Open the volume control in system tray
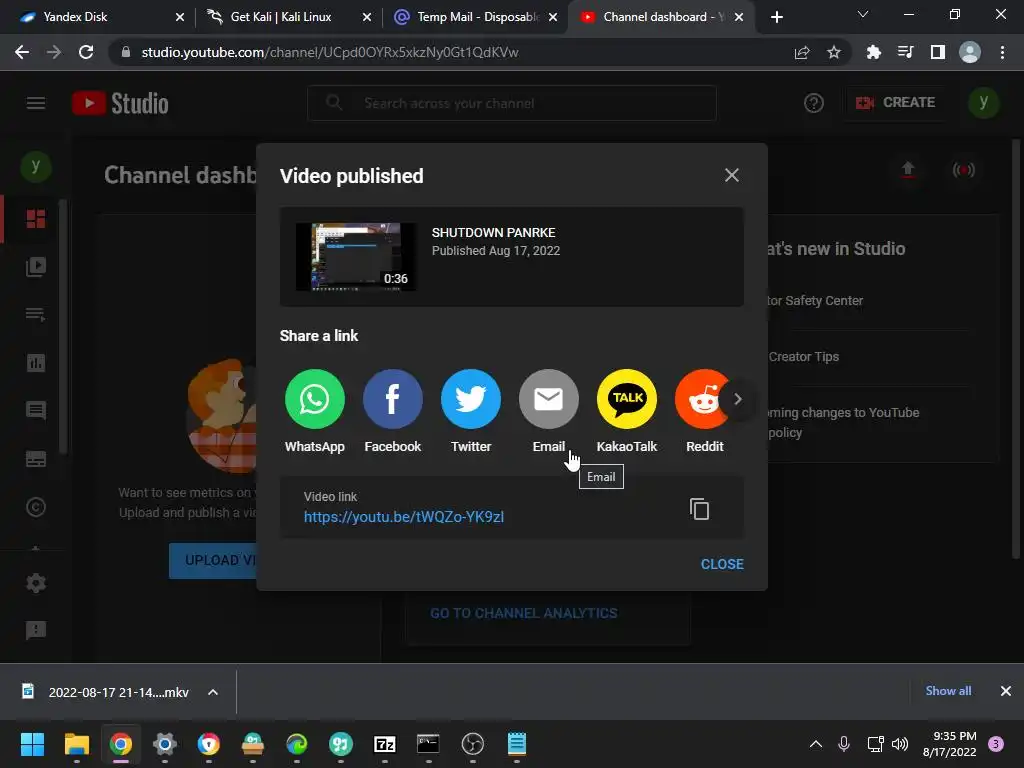 coord(900,744)
